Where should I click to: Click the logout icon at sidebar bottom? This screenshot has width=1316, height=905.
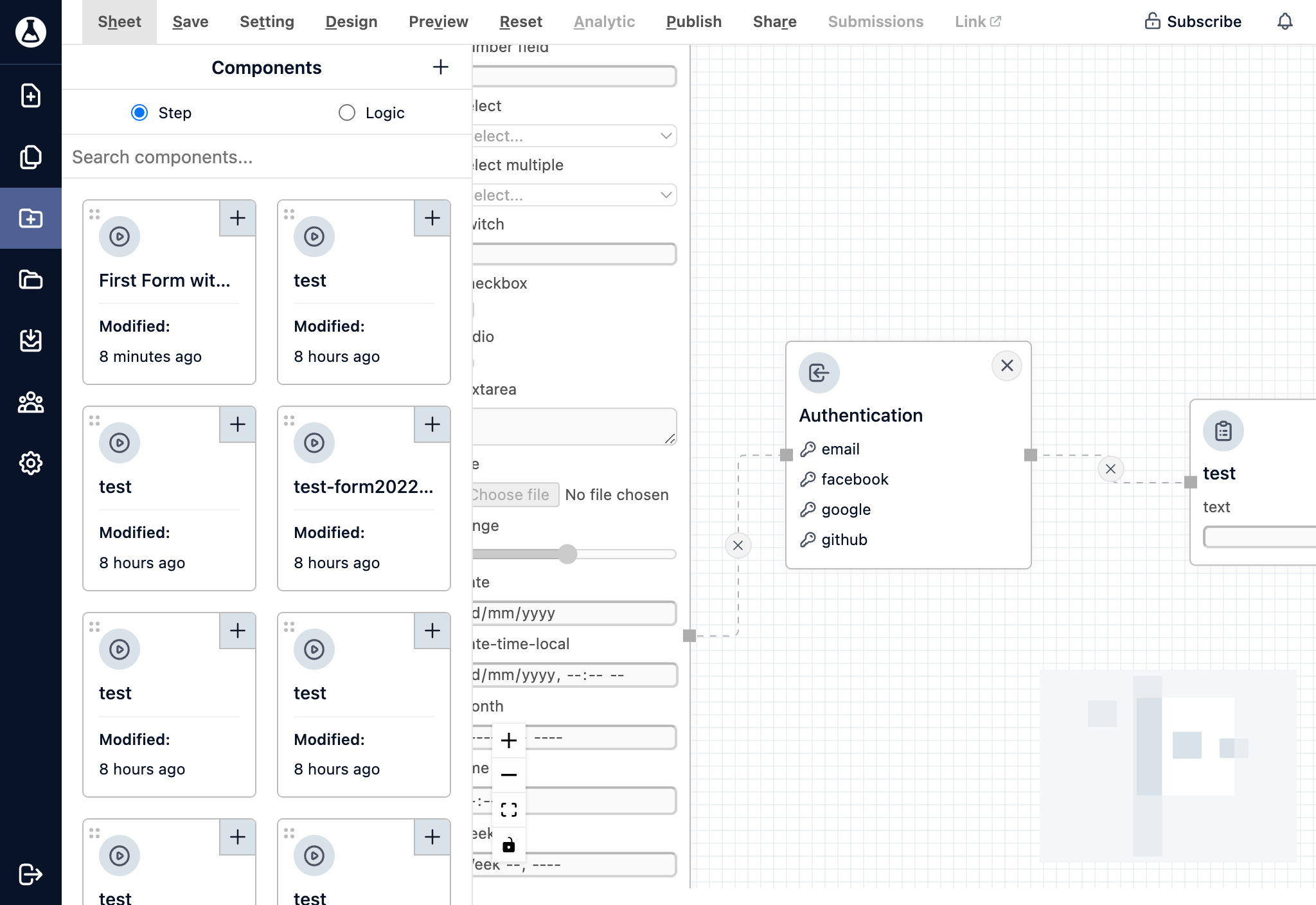(31, 874)
